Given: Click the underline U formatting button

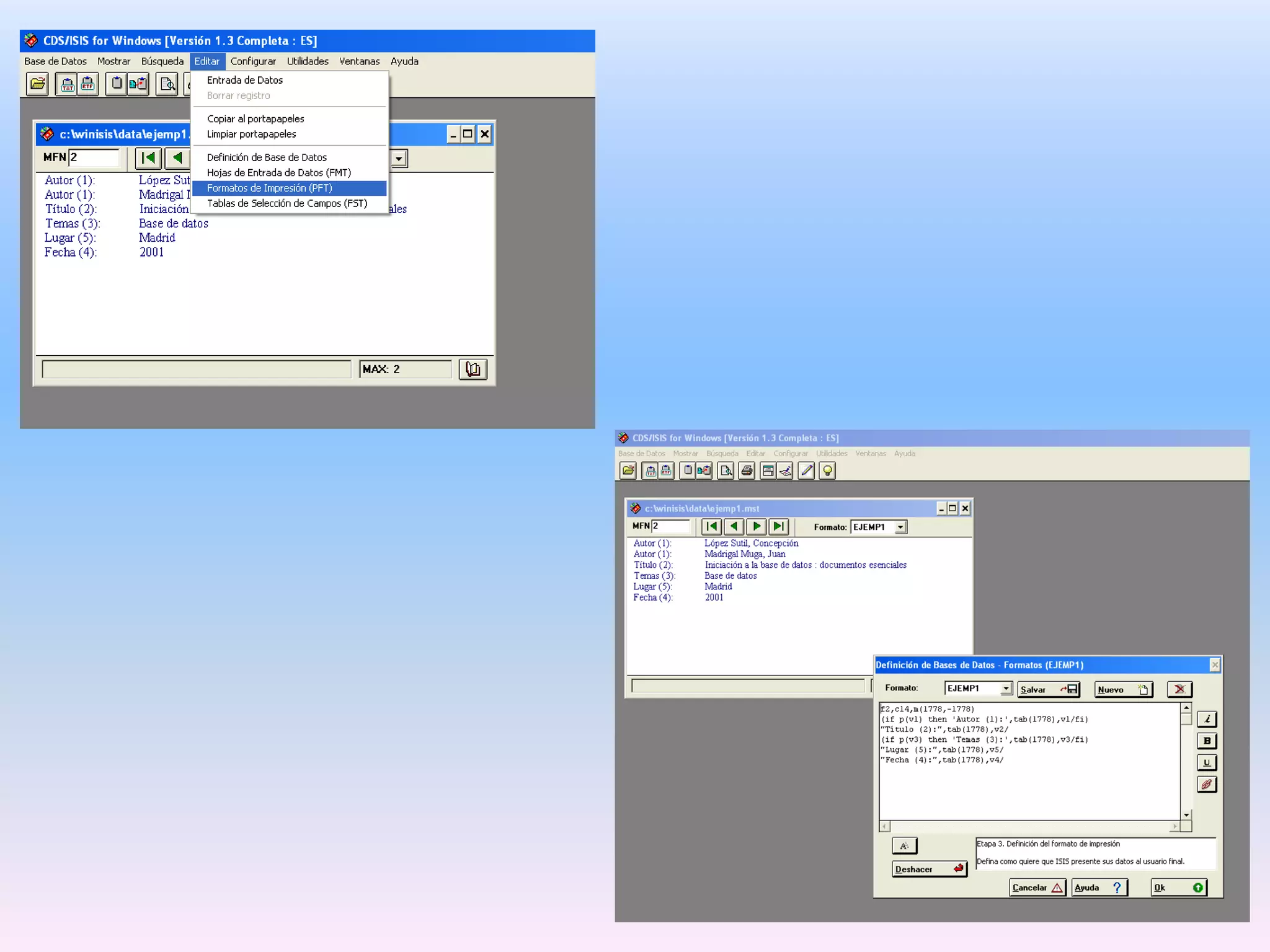Looking at the screenshot, I should tap(1206, 762).
